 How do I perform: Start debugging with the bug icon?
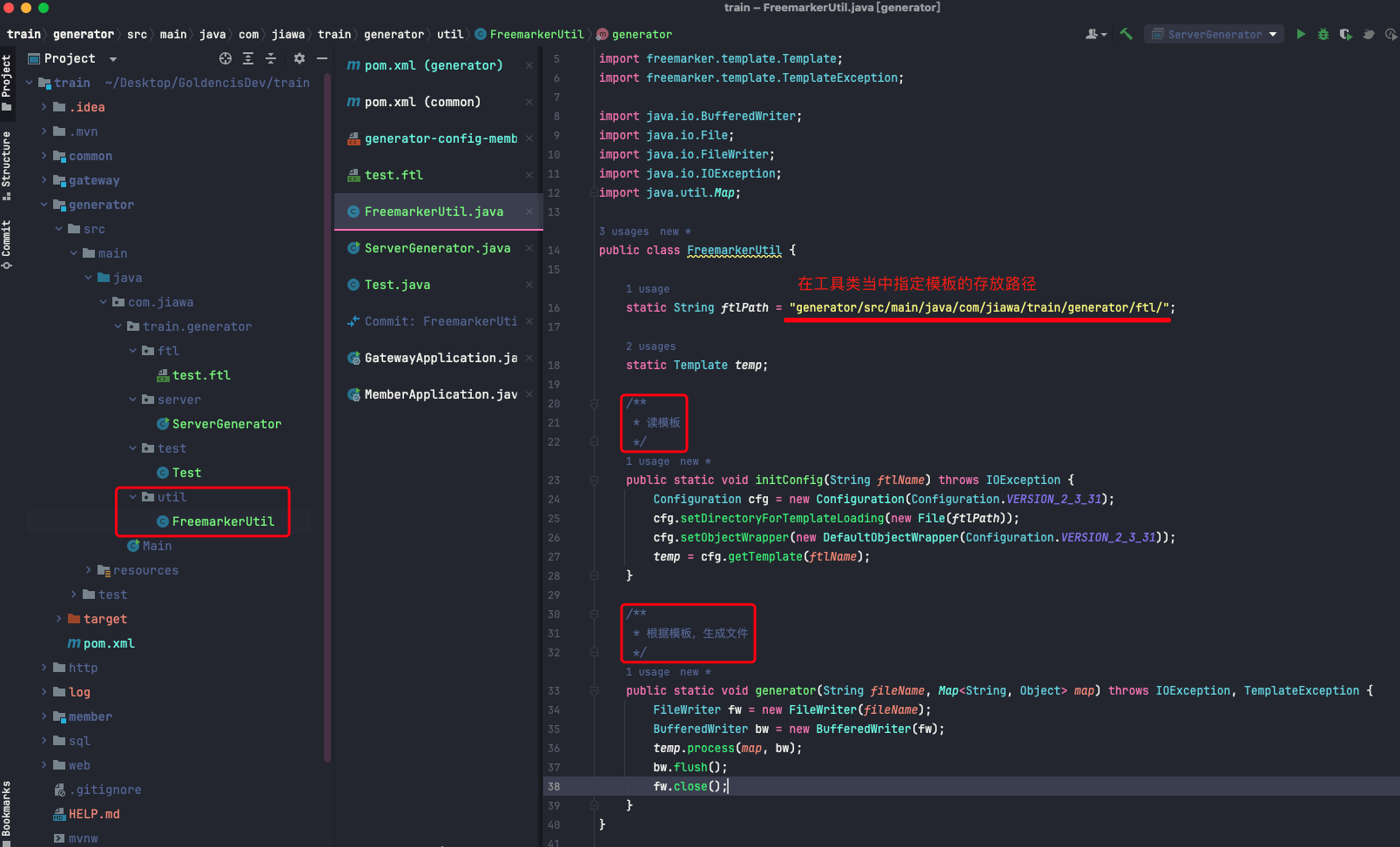[1323, 34]
